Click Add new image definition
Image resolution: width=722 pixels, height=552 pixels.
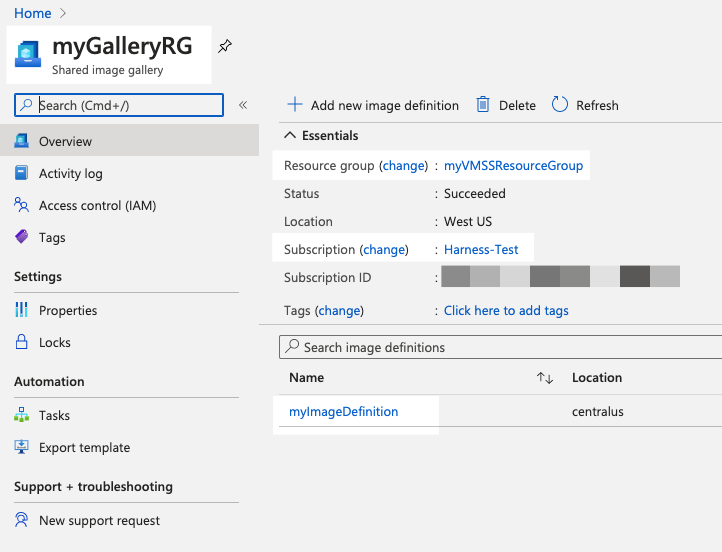[x=385, y=105]
